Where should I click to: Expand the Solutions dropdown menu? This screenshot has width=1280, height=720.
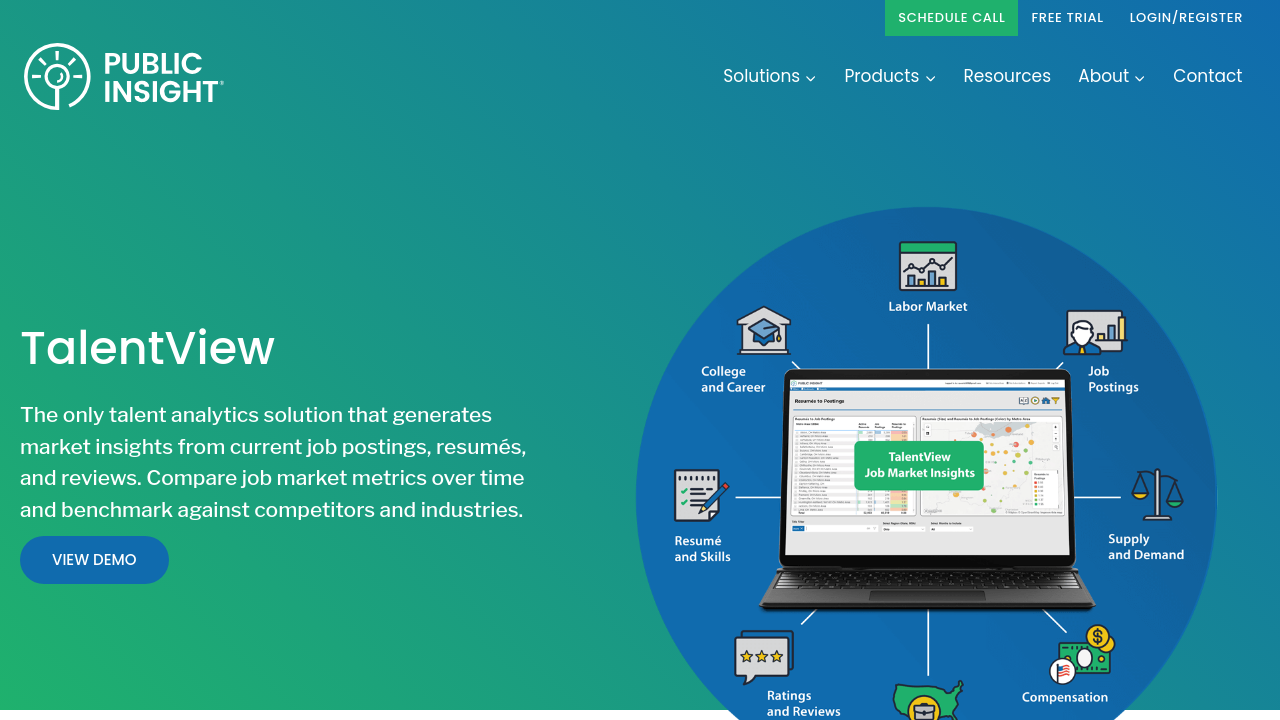click(769, 76)
